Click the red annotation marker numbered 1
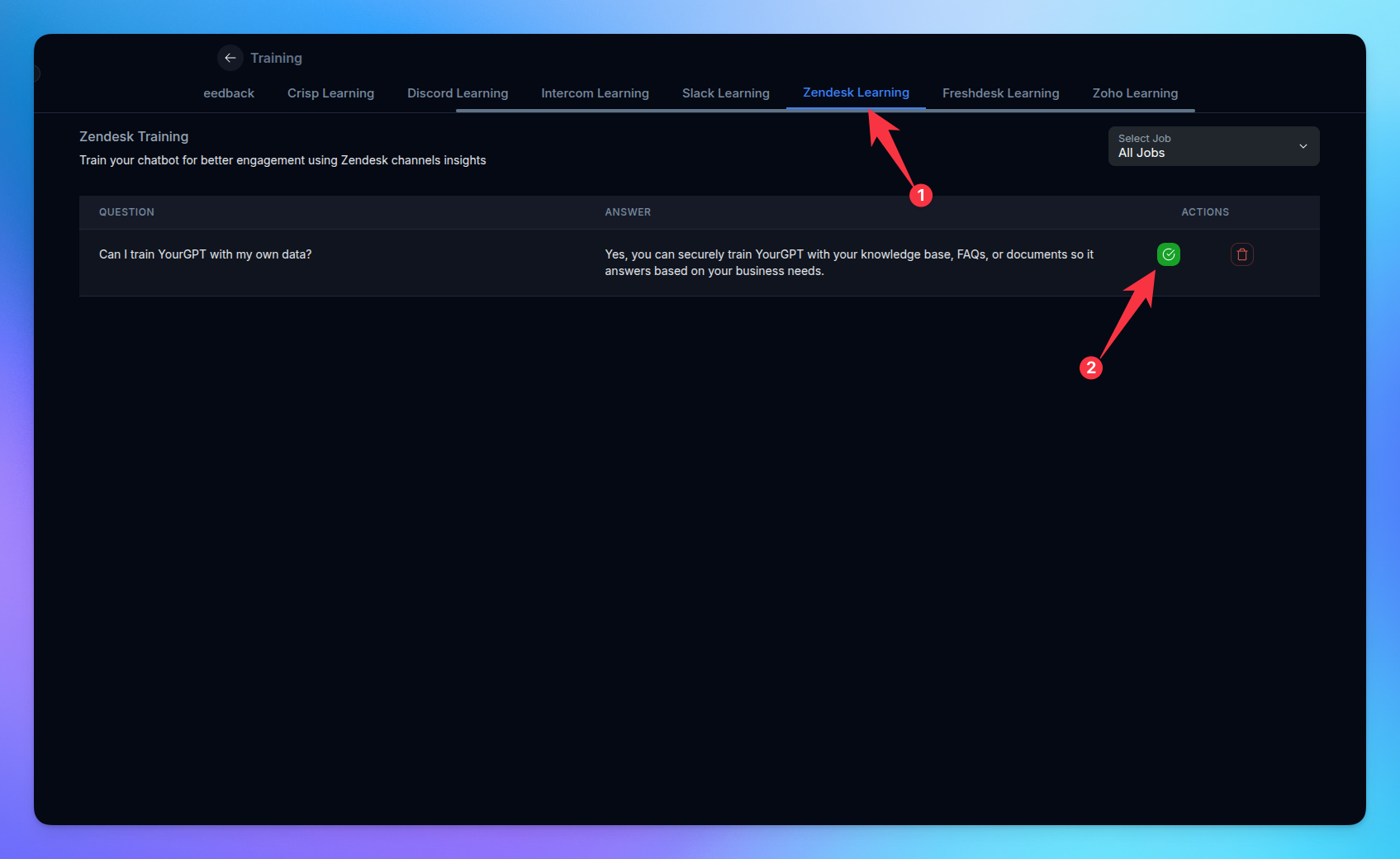 coord(920,196)
